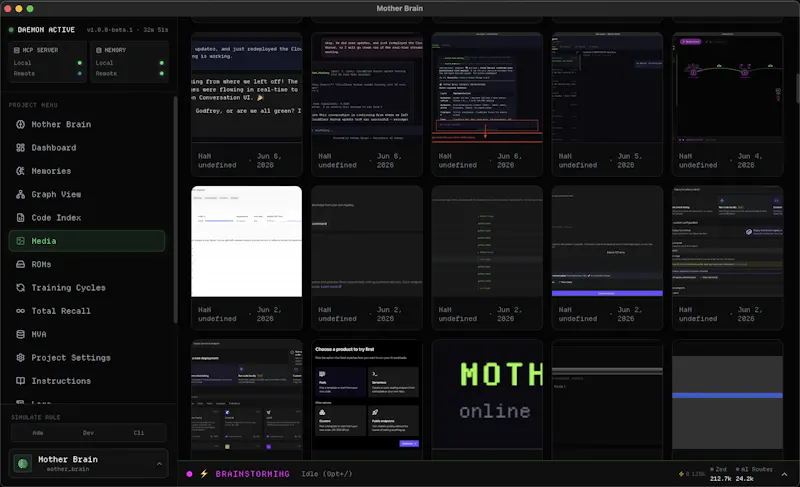Click the Mother Brain project avatar icon
Screen dimensions: 800x487
(x=22, y=464)
